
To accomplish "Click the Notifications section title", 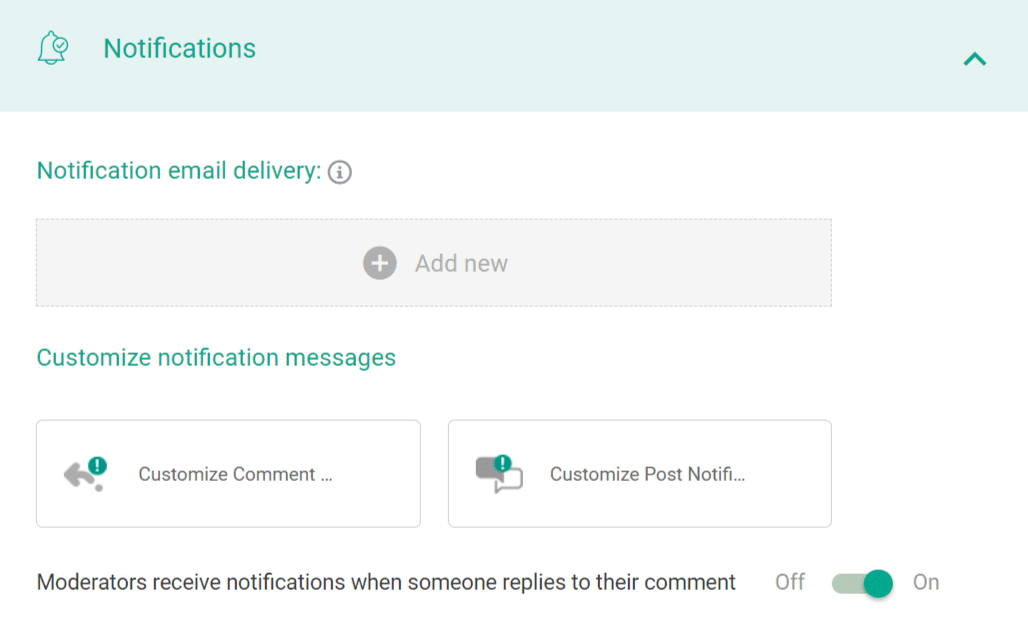I will 180,48.
